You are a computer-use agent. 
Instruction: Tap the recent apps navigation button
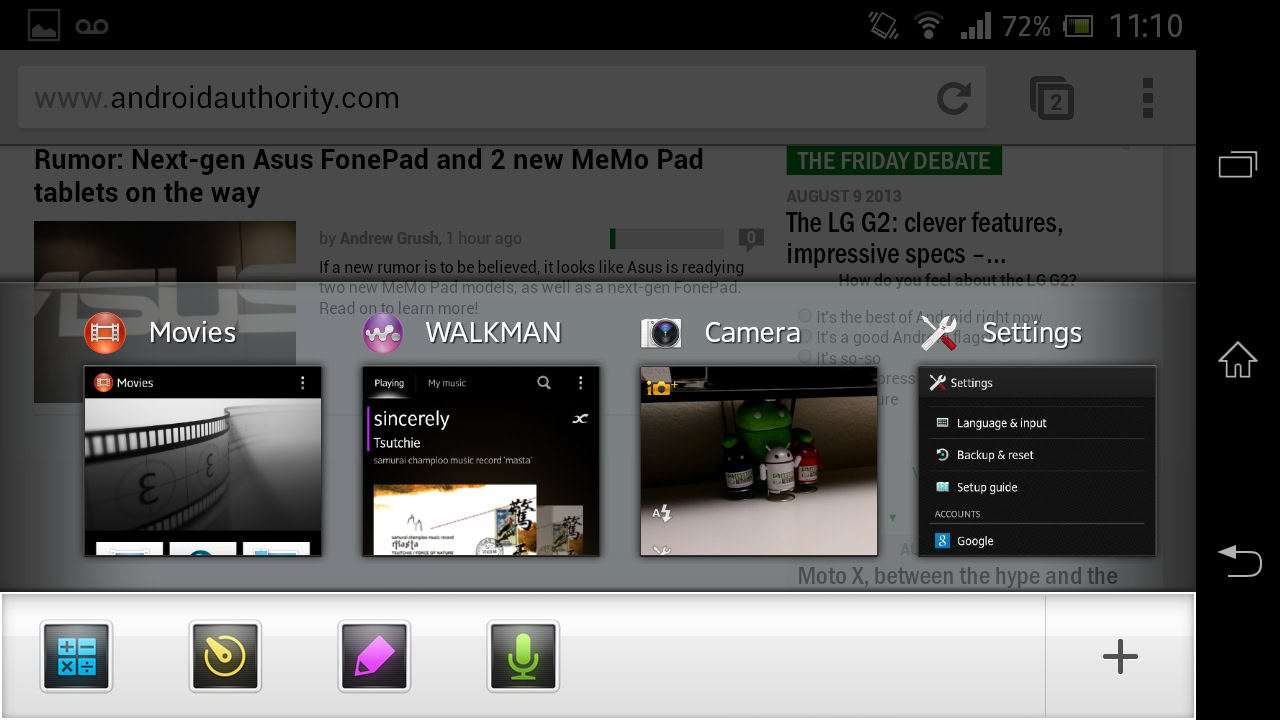click(1238, 164)
